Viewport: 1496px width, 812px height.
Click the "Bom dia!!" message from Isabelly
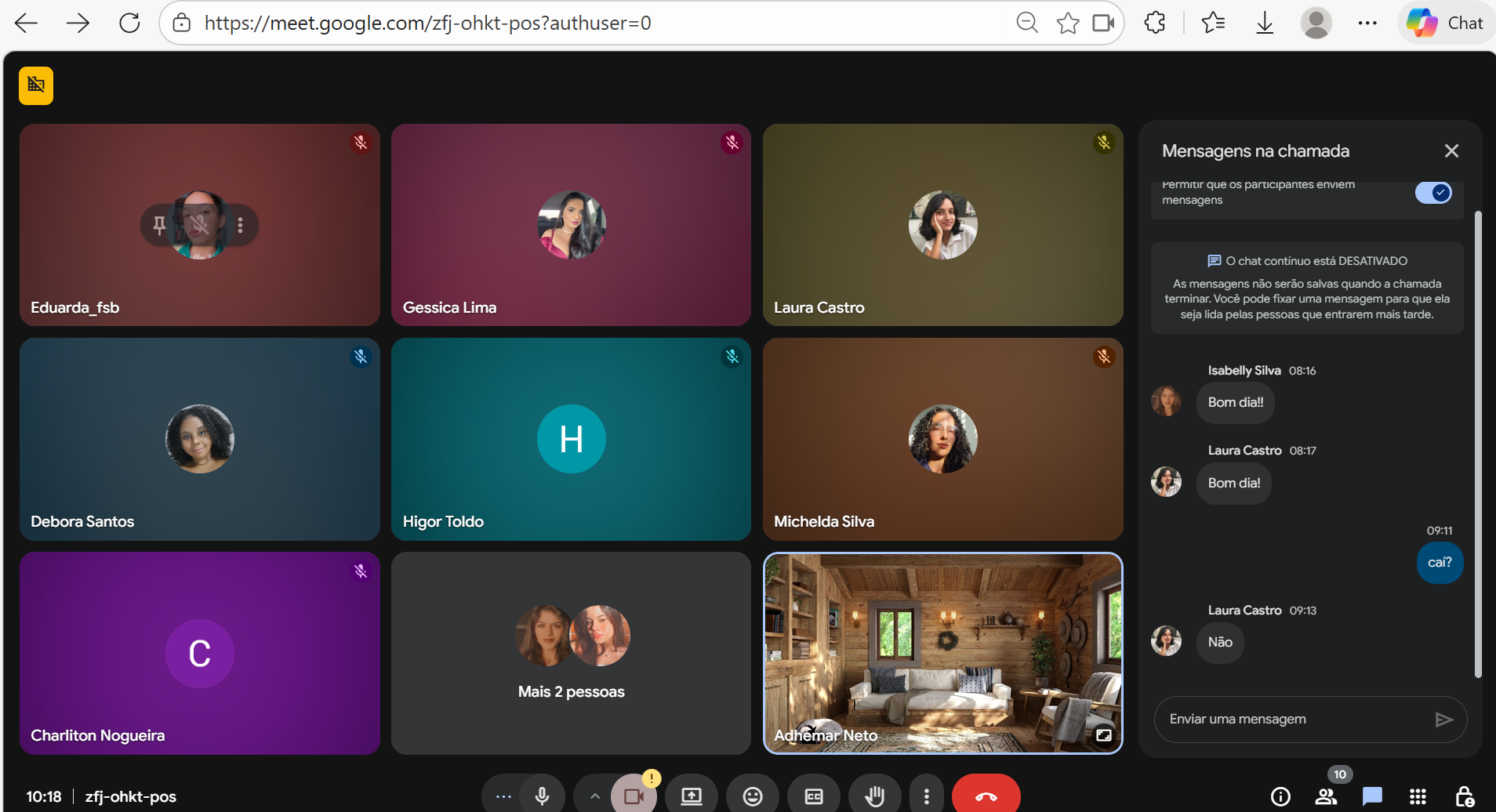click(1236, 402)
